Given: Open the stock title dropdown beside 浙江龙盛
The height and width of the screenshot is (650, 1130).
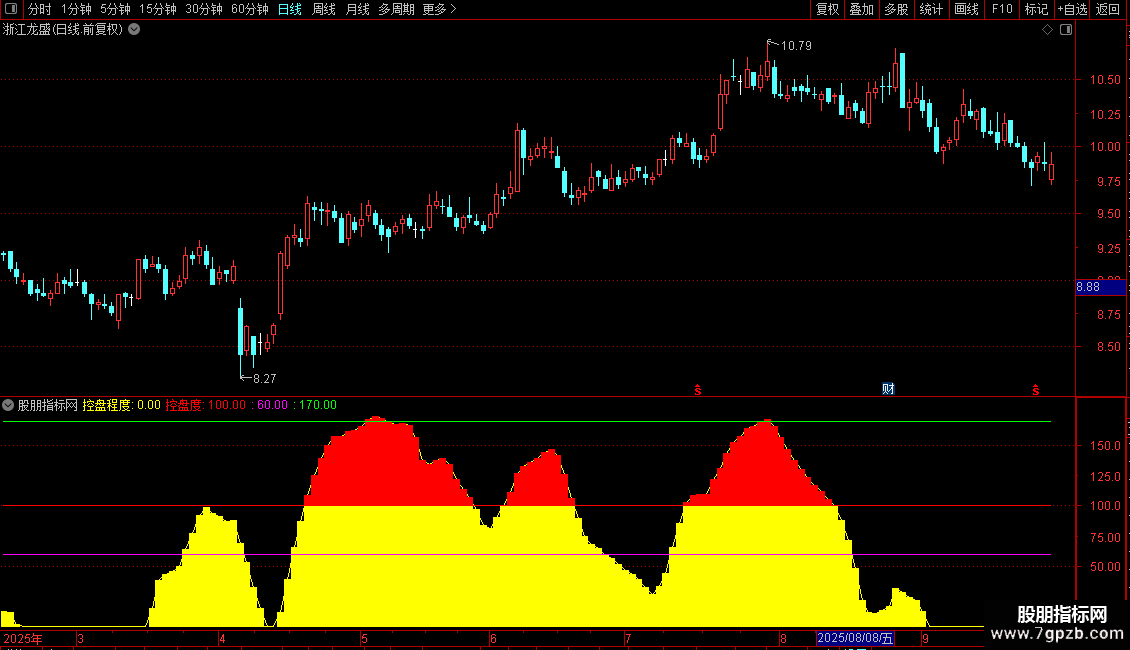Looking at the screenshot, I should coord(134,30).
